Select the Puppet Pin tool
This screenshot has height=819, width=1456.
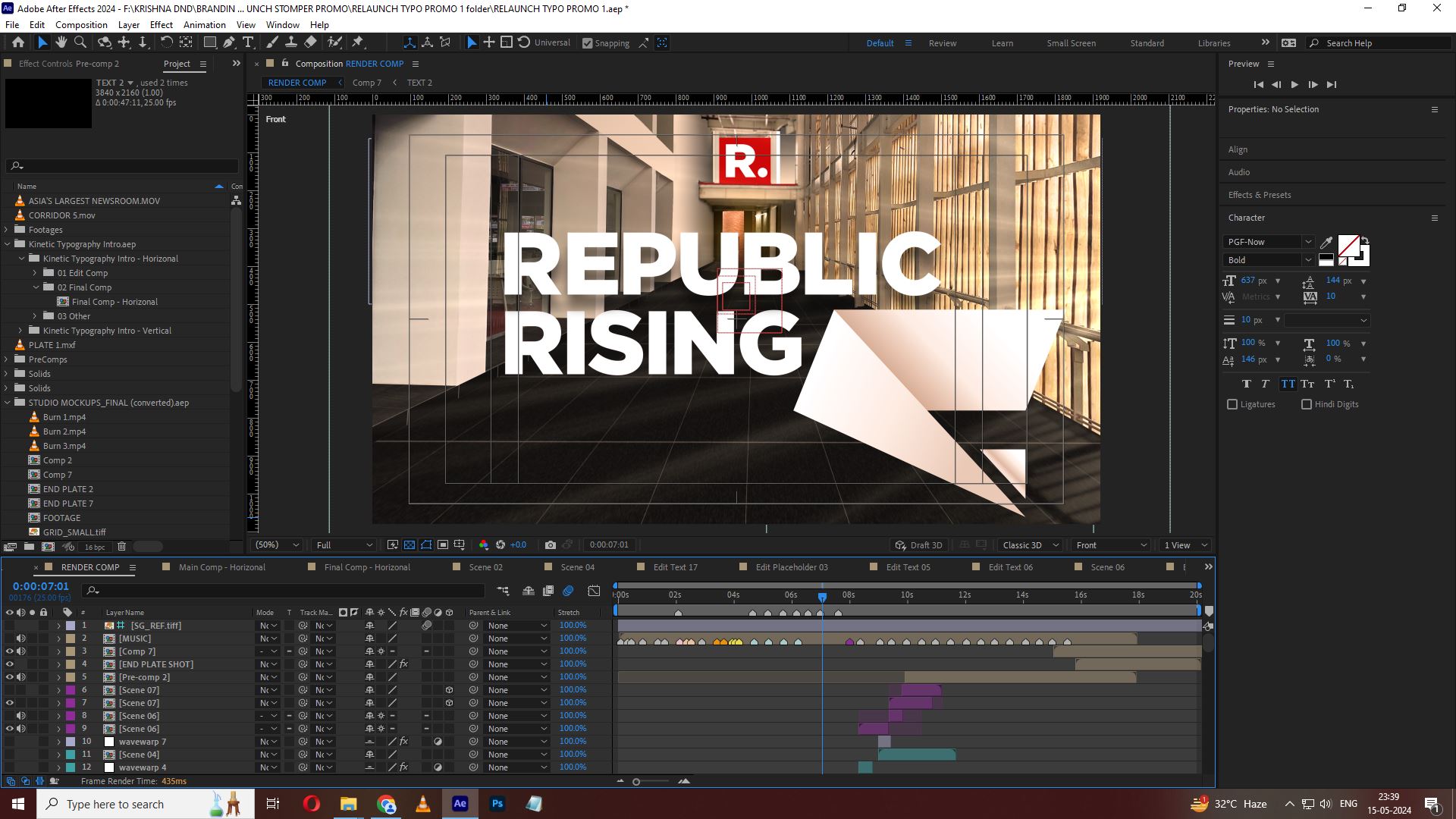358,42
